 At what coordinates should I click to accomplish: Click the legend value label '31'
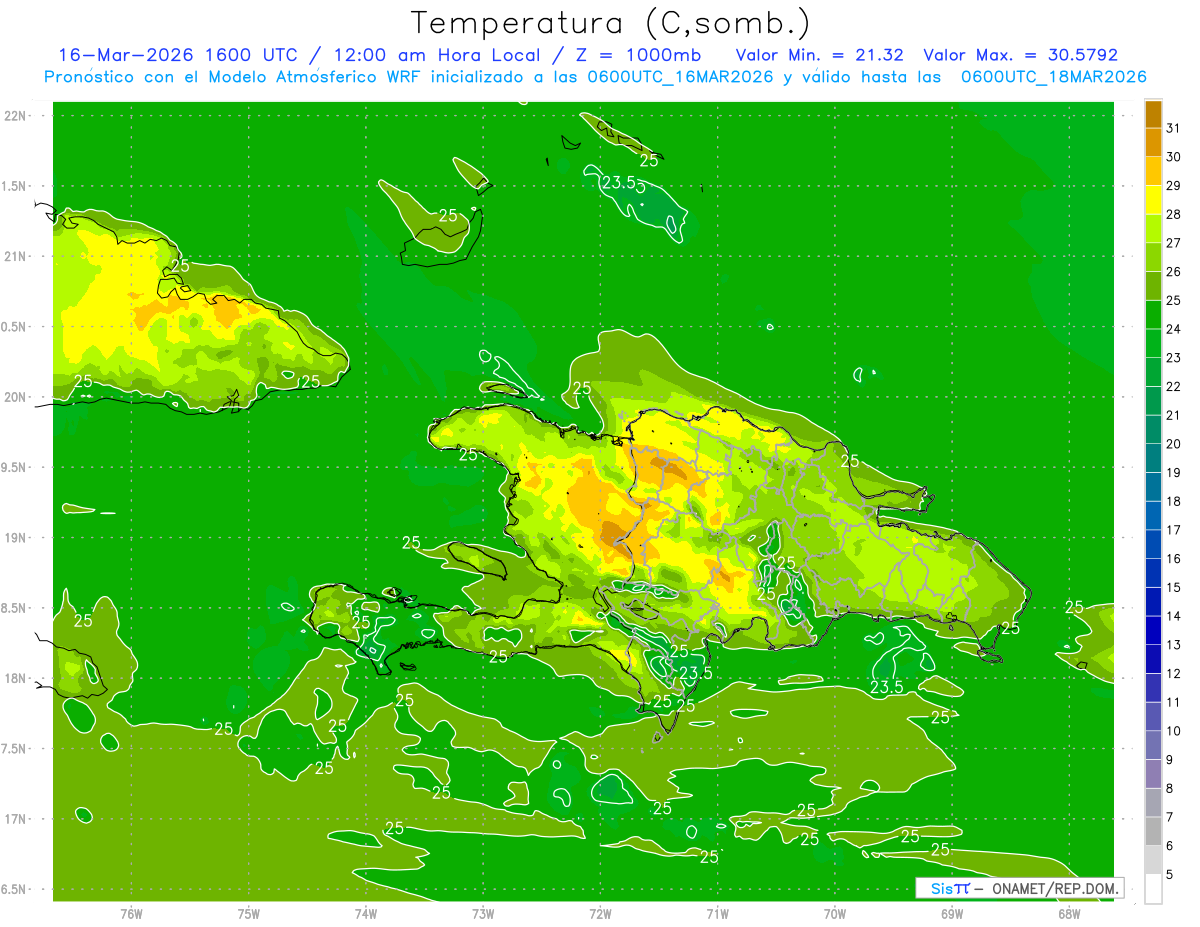point(1174,128)
